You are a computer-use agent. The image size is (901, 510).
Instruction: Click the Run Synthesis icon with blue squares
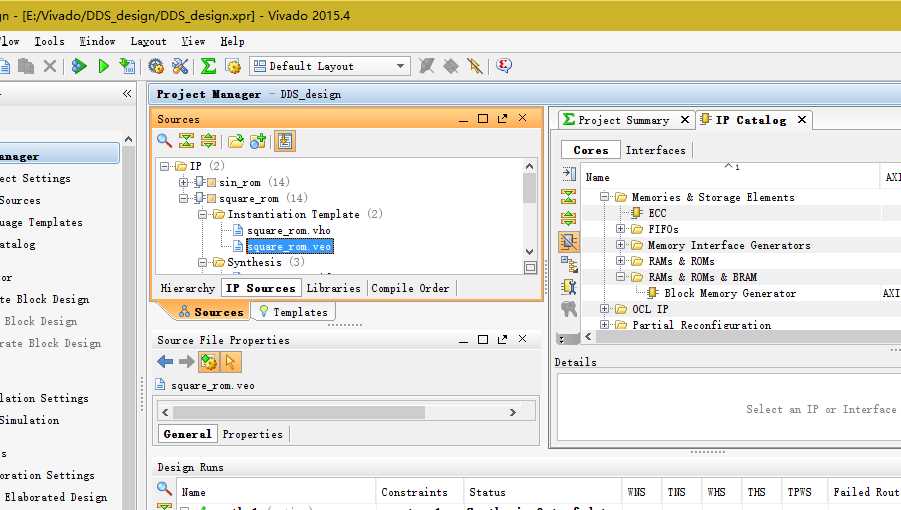point(79,66)
